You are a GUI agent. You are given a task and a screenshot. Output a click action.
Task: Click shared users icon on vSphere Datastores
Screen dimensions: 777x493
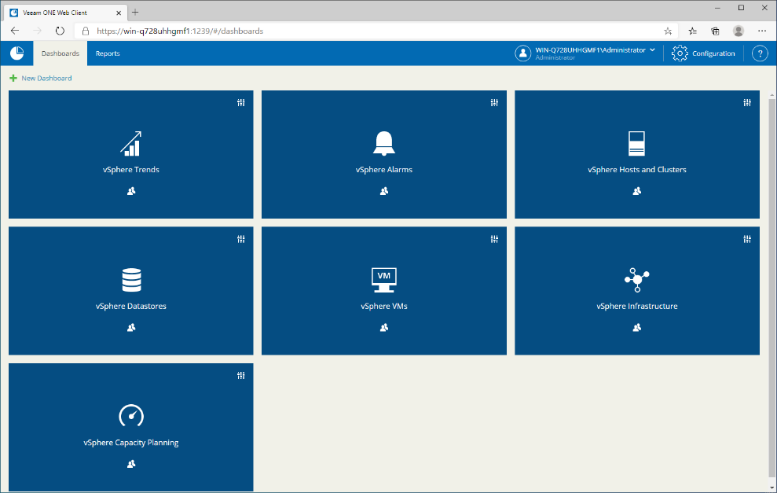pos(131,328)
